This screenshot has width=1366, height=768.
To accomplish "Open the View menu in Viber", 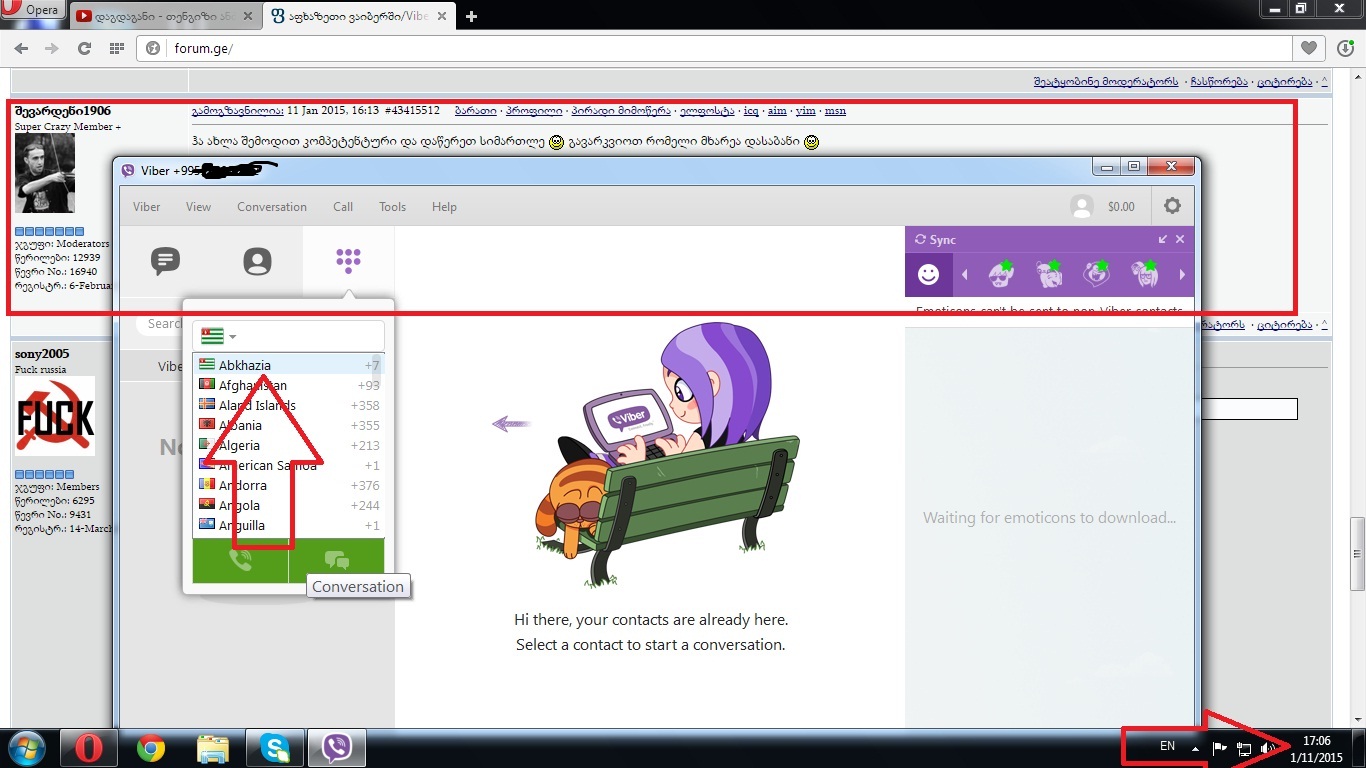I will [x=198, y=207].
